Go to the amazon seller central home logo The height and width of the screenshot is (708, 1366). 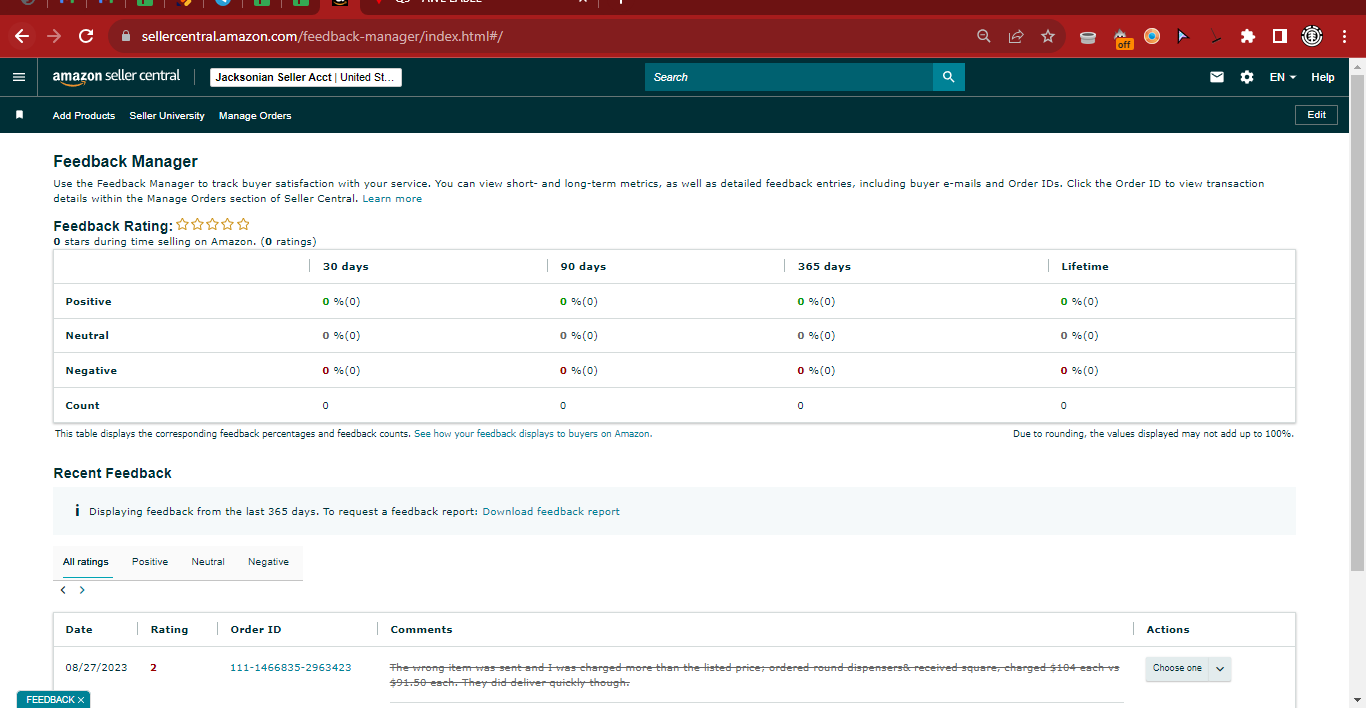(x=117, y=77)
